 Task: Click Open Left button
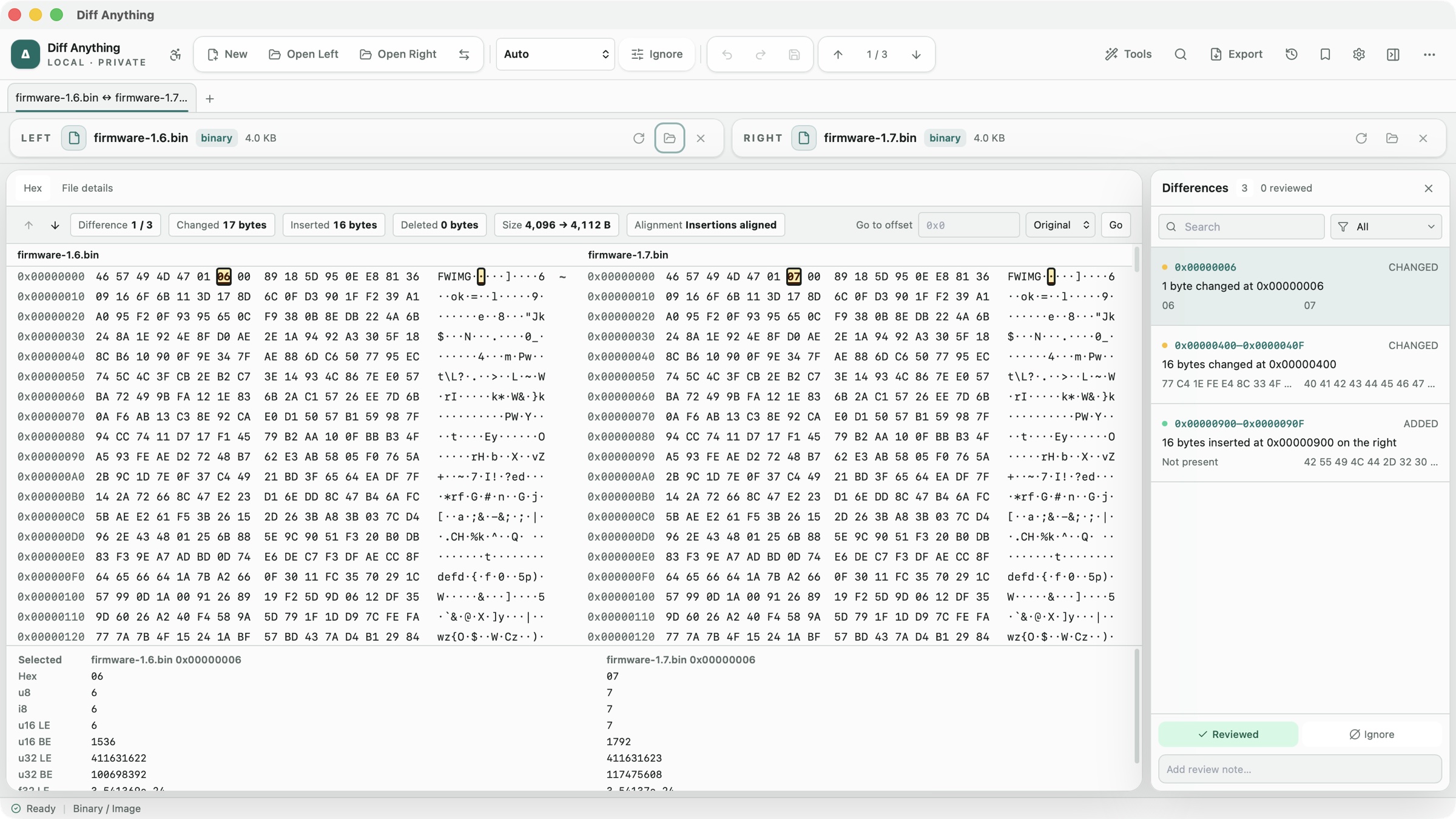(x=303, y=55)
